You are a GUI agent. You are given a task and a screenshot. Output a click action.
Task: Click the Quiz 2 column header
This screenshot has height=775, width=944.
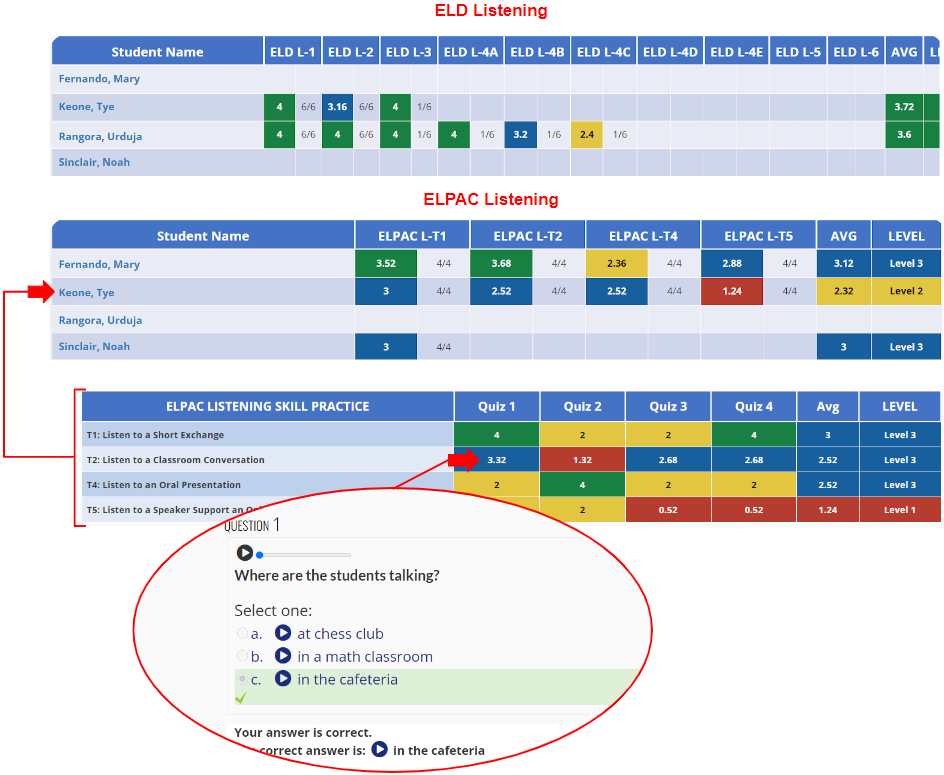[x=582, y=406]
